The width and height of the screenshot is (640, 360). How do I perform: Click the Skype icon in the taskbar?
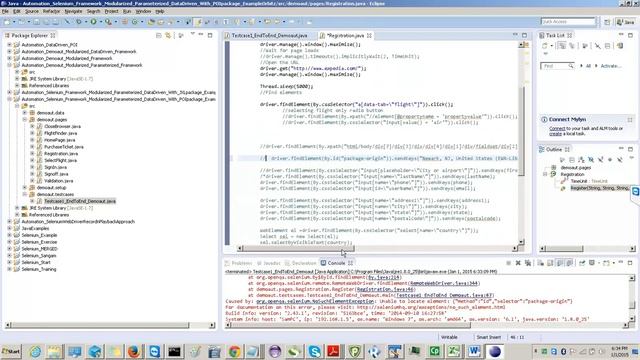click(314, 351)
